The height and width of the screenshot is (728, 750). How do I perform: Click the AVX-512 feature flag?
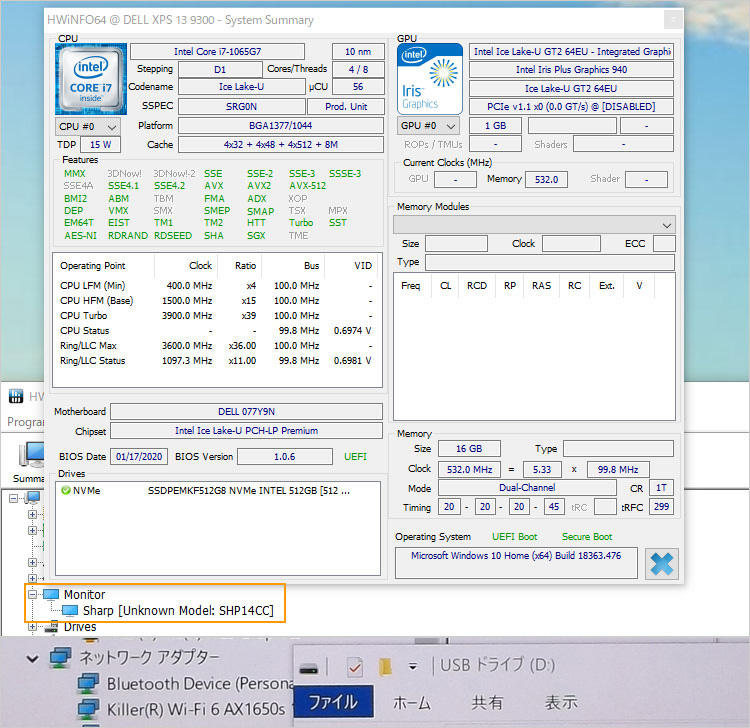308,186
